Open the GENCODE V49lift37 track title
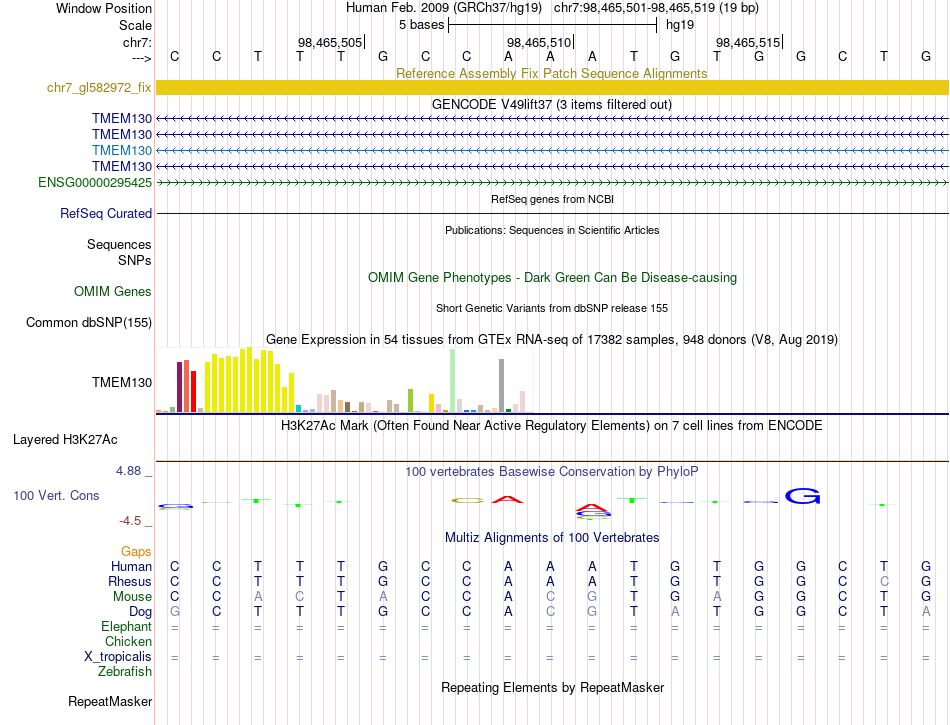 coord(551,105)
